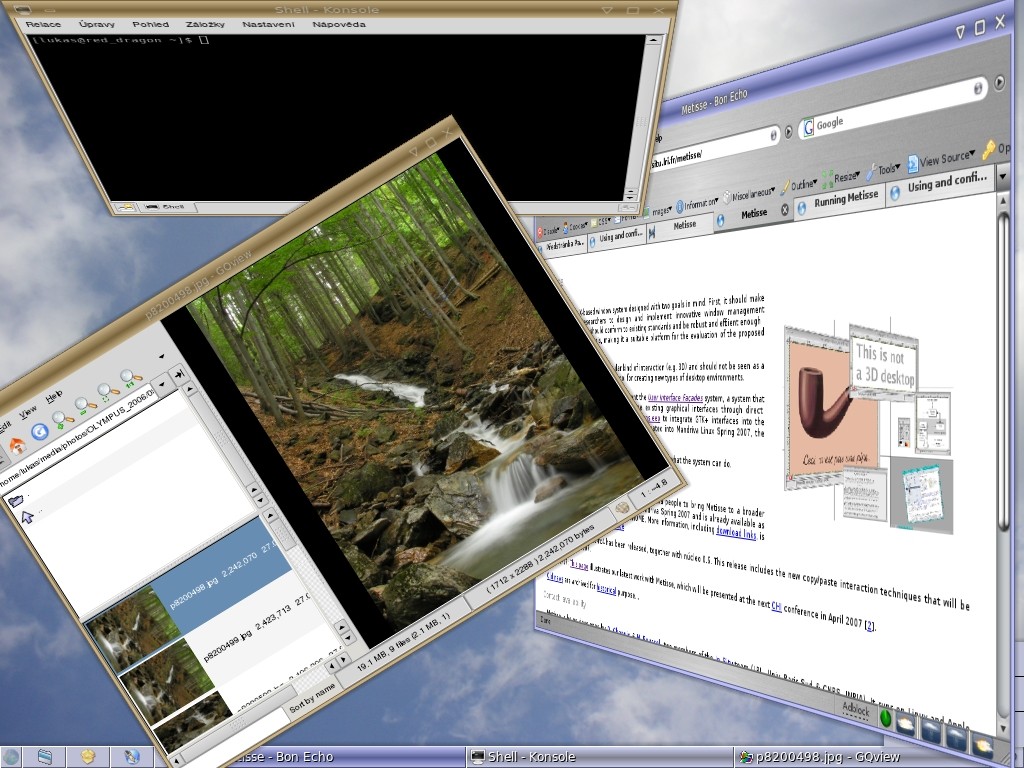
Task: Click the Go arrow next to the URL bar
Action: coord(788,131)
